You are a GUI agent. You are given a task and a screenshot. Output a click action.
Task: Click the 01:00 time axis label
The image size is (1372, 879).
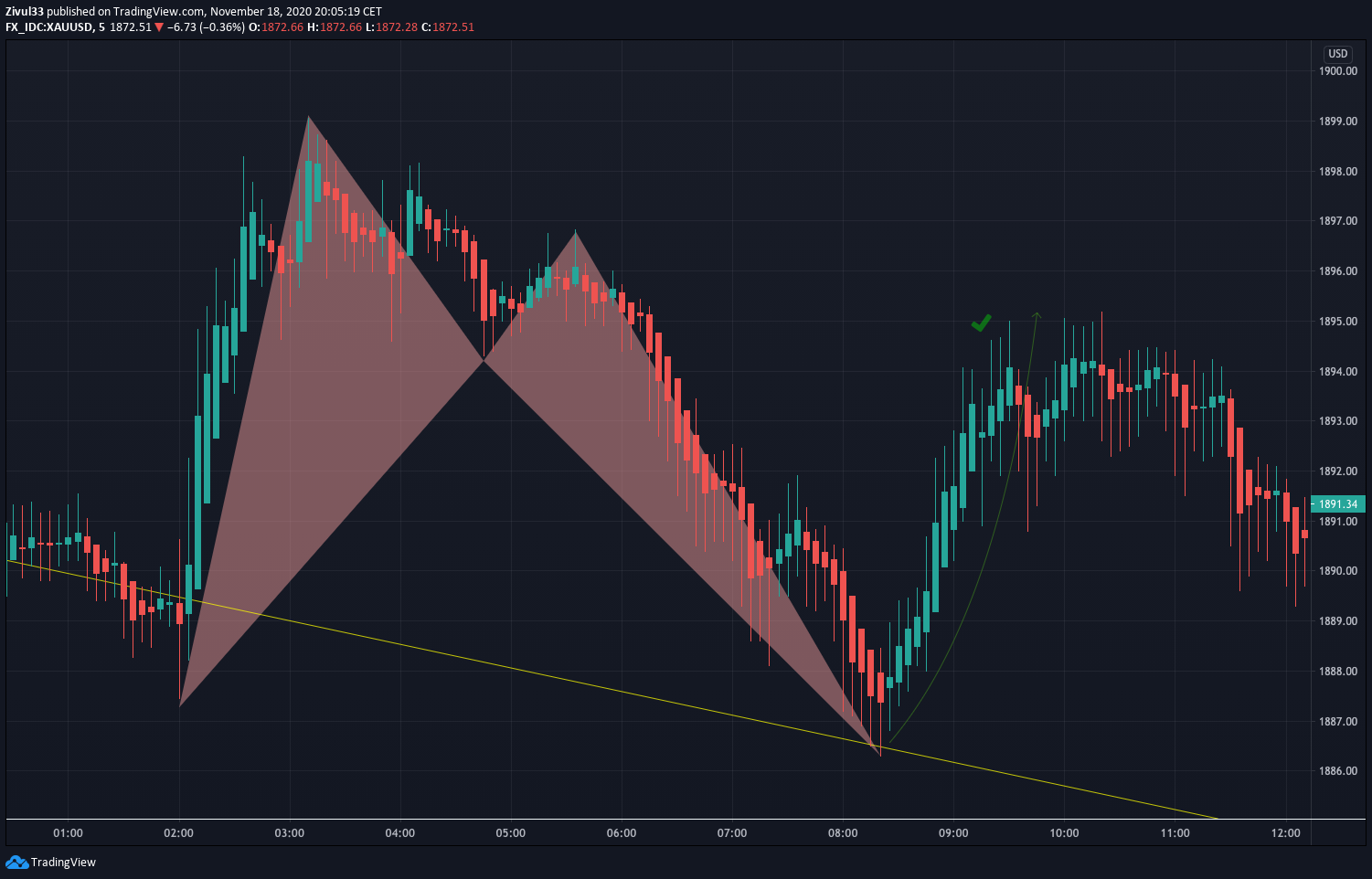[69, 833]
